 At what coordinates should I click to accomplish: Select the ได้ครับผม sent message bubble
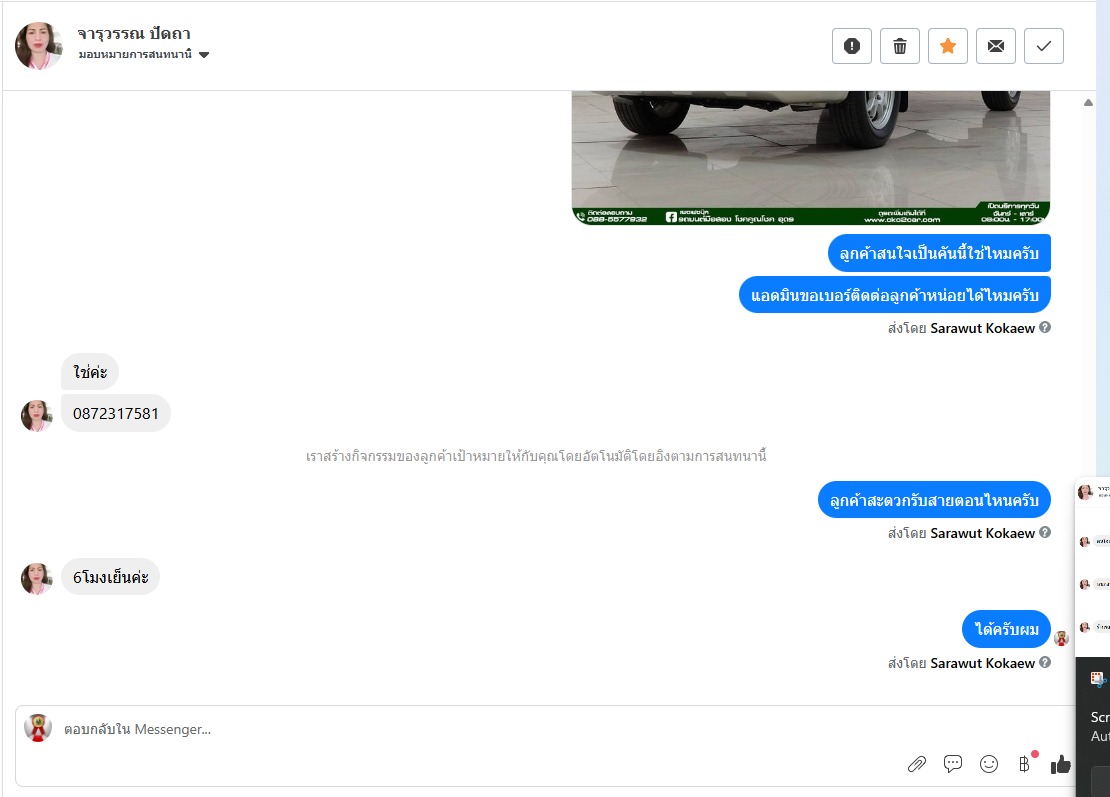(1006, 629)
